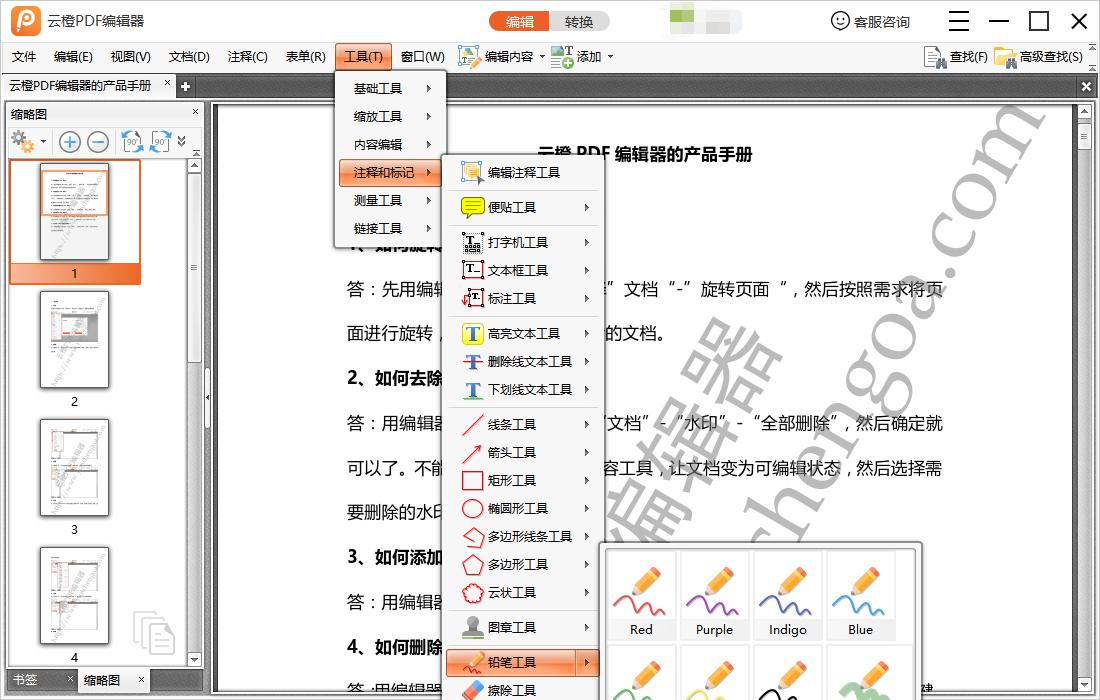The height and width of the screenshot is (700, 1100).
Task: Select the 标注工具 callout tool
Action: pos(523,299)
